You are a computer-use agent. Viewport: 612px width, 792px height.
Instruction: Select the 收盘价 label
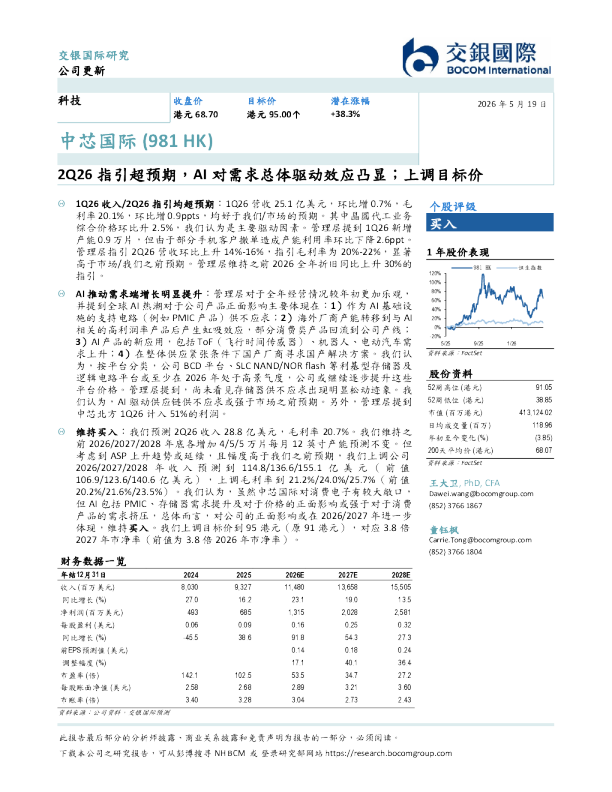[x=188, y=101]
